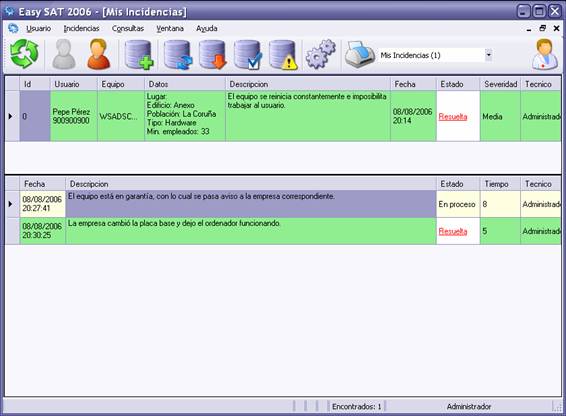
Task: Click lower grid Tecnico column header
Action: 541,184
